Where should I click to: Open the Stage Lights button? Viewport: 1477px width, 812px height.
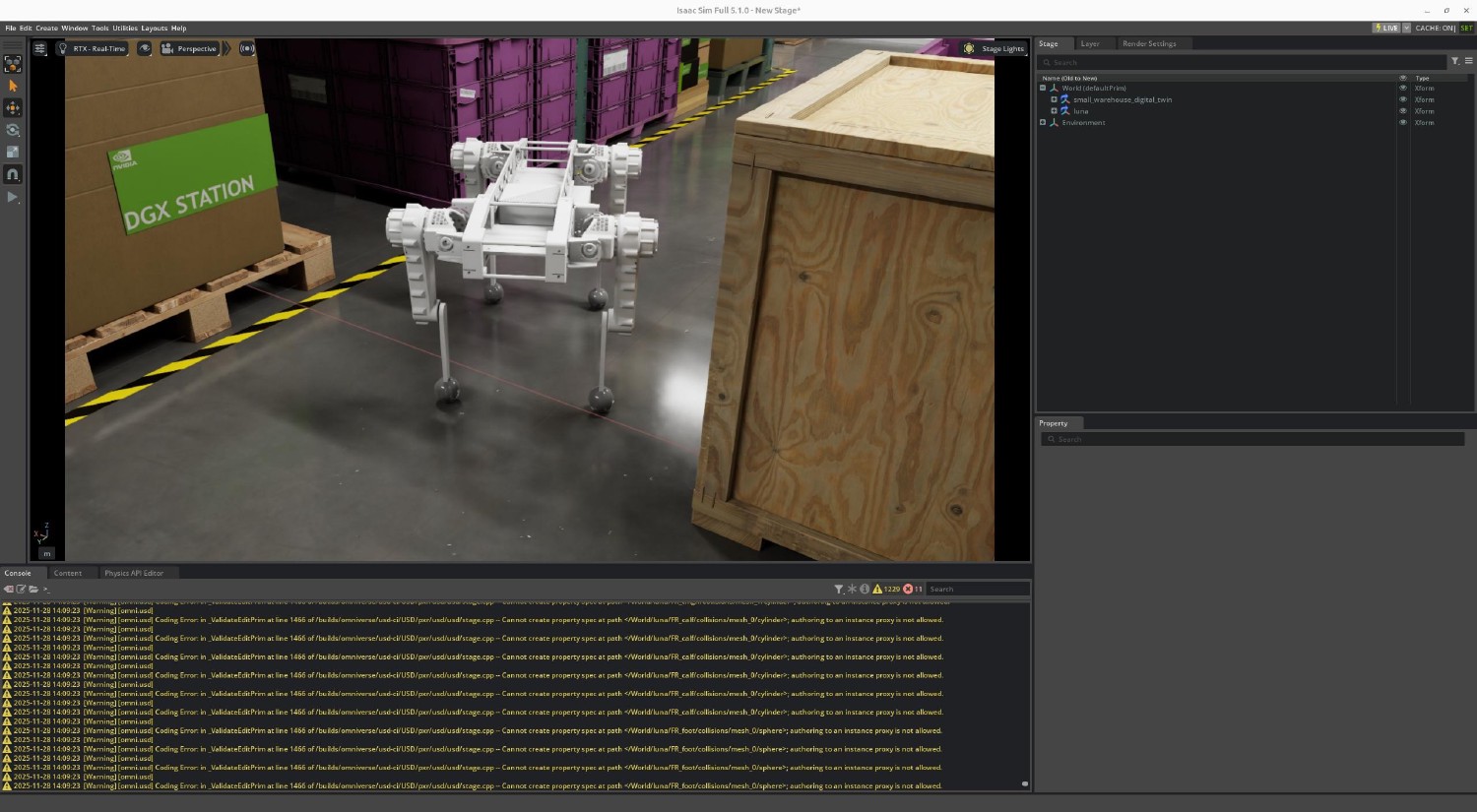(995, 48)
